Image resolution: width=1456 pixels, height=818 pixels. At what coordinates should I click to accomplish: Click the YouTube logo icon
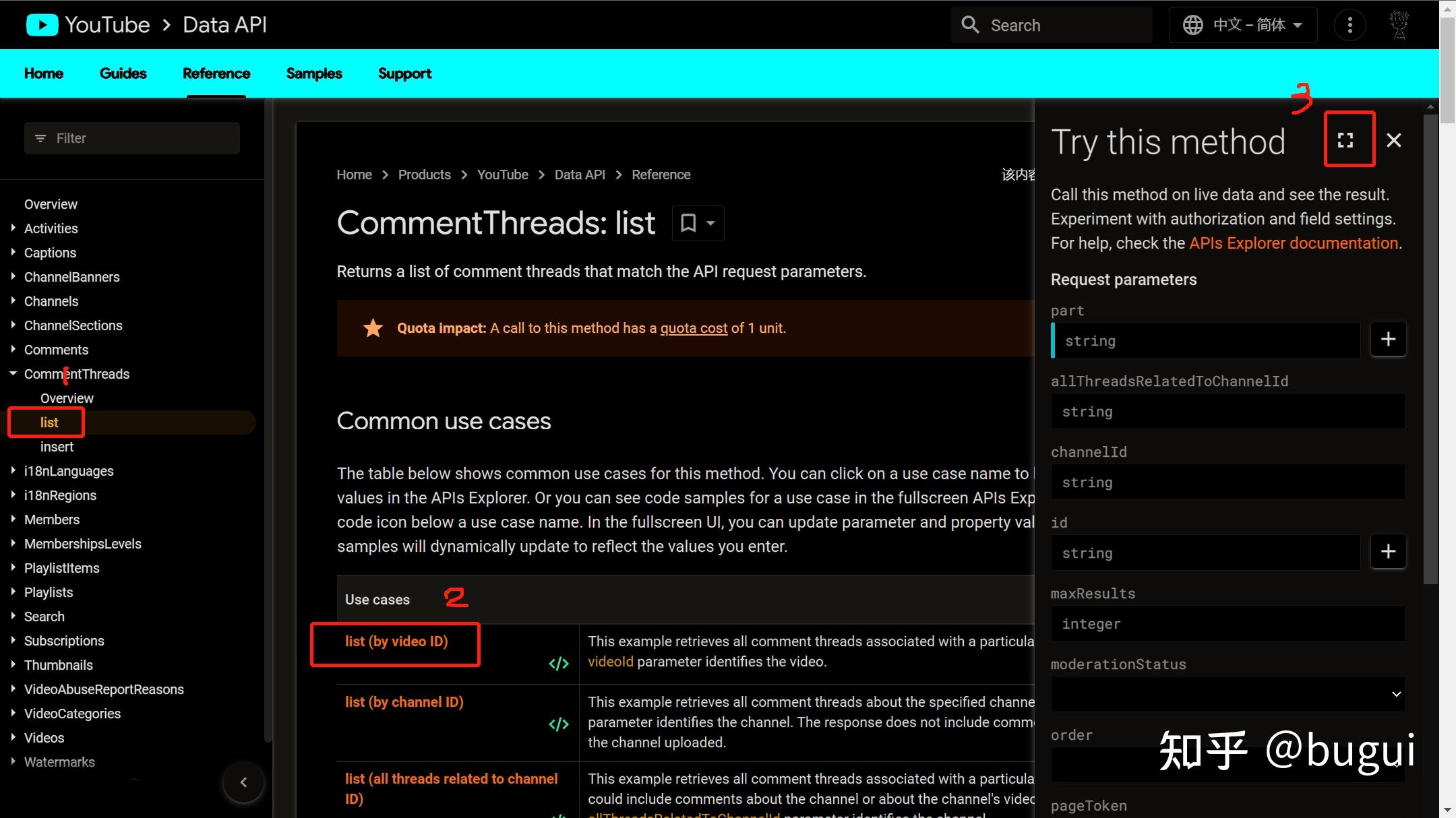[42, 25]
